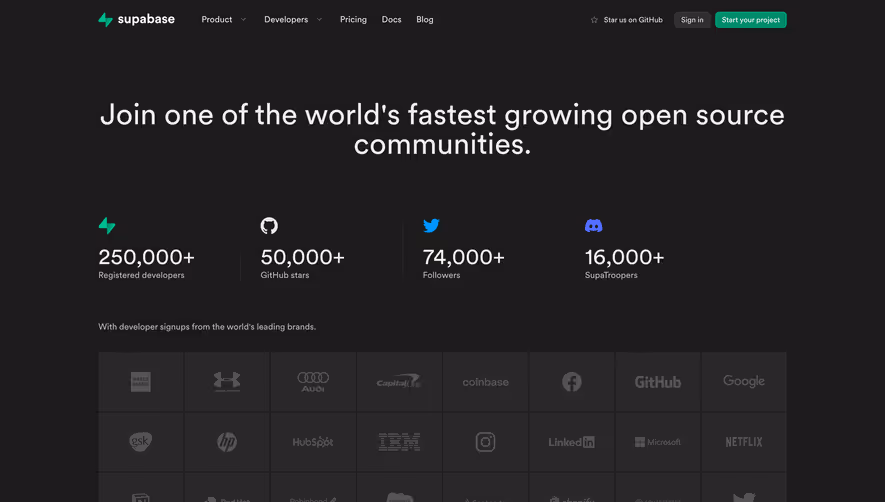885x502 pixels.
Task: Click the Sign in button
Action: click(x=692, y=20)
